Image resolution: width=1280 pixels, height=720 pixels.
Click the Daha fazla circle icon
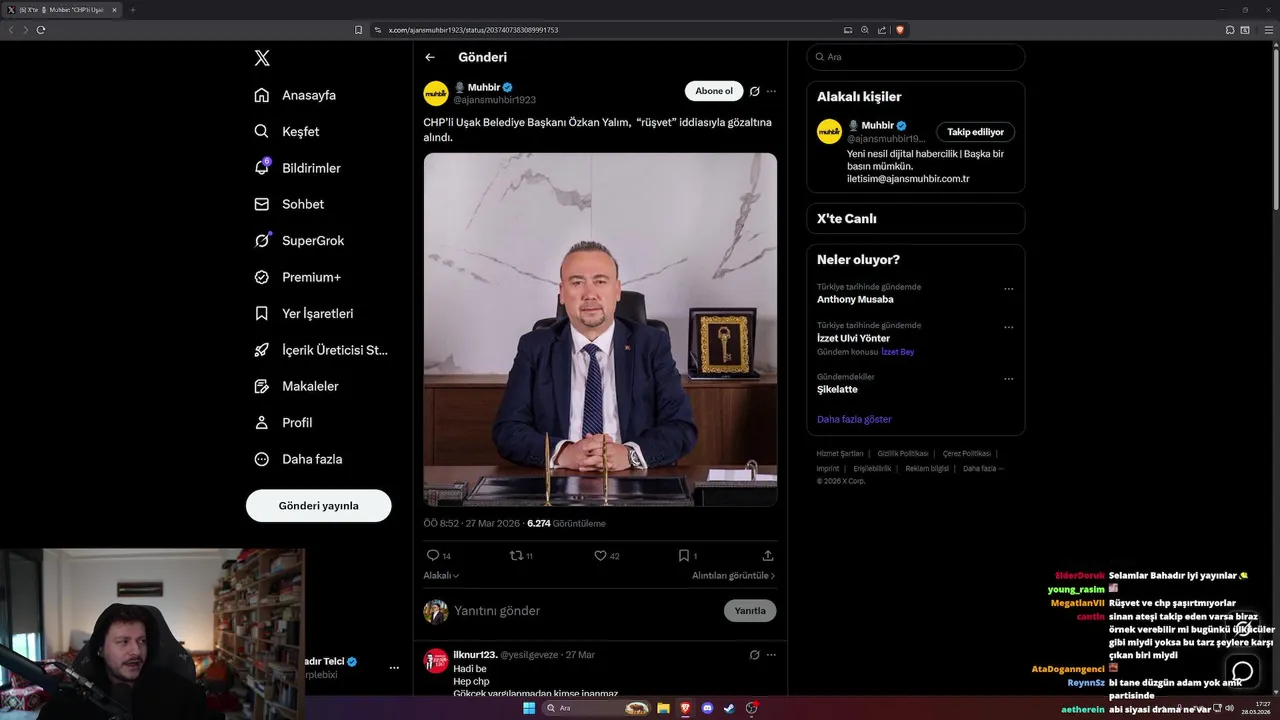click(x=262, y=459)
